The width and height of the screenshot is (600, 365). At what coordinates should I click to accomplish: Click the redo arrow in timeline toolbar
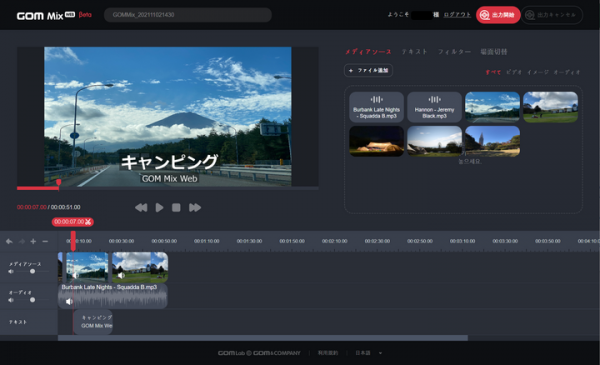click(x=22, y=241)
